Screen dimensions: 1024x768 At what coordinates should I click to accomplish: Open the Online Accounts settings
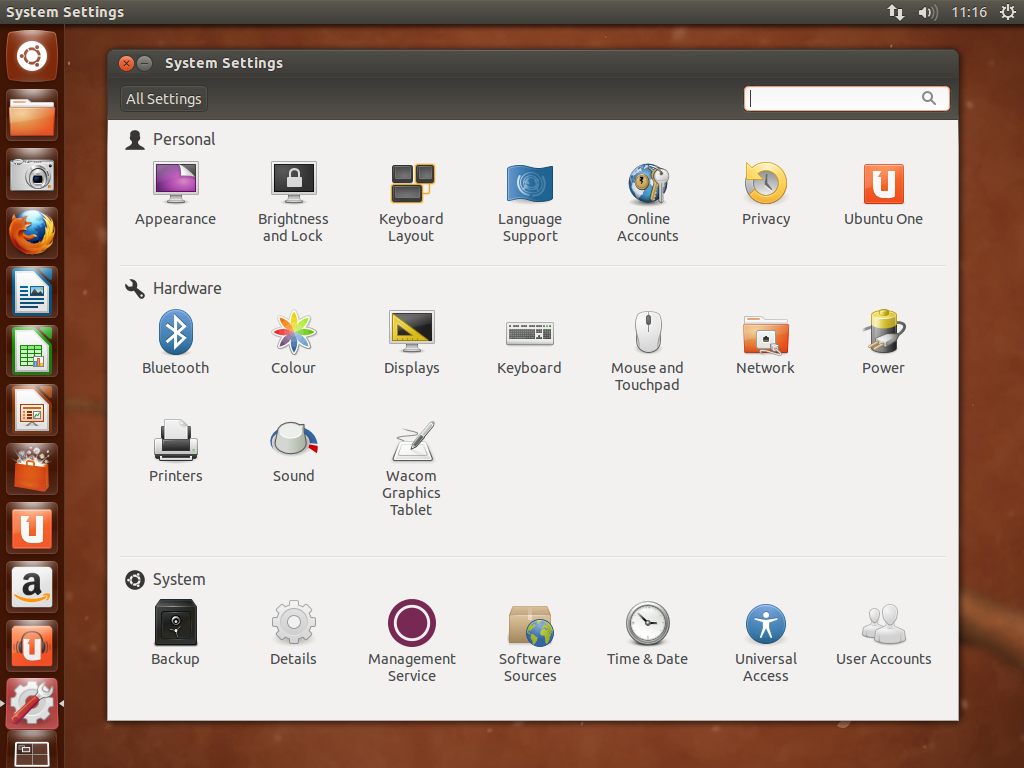(647, 184)
